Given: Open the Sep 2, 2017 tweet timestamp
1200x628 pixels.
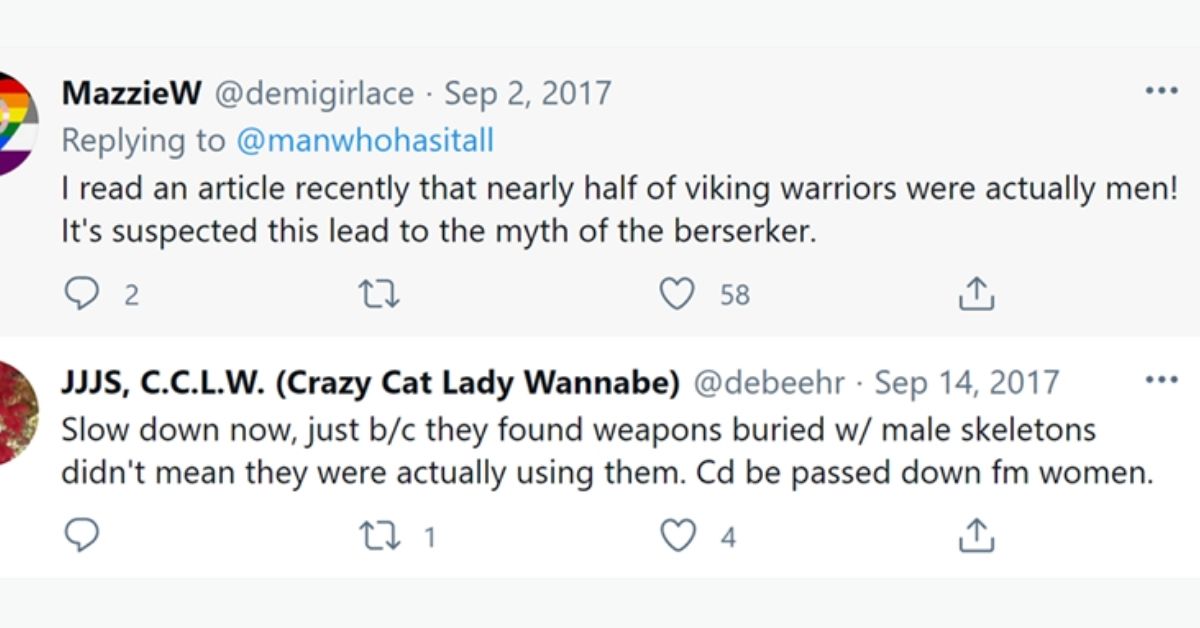Looking at the screenshot, I should tap(527, 94).
